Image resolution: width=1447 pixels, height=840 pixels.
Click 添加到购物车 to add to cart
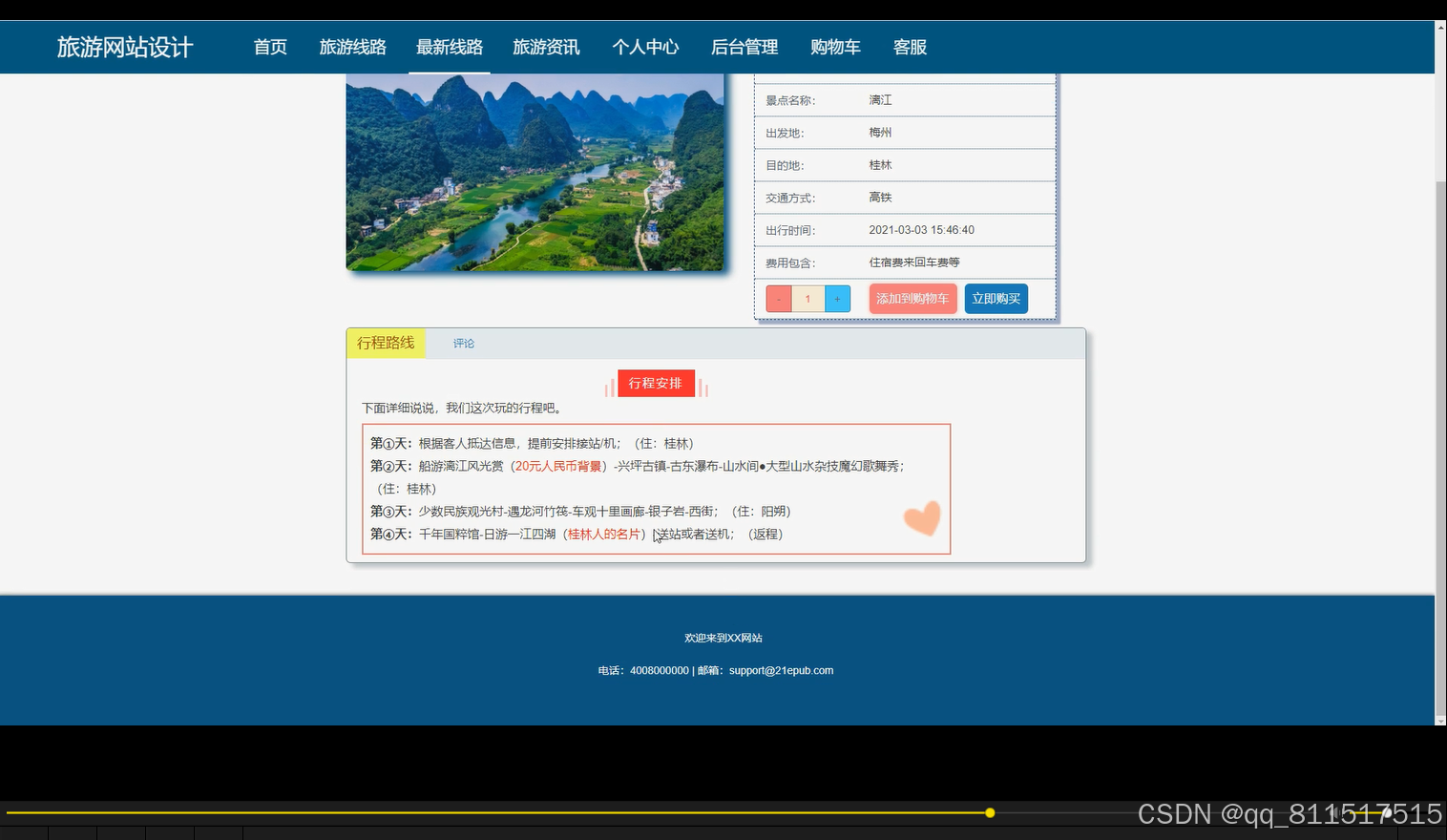tap(912, 298)
